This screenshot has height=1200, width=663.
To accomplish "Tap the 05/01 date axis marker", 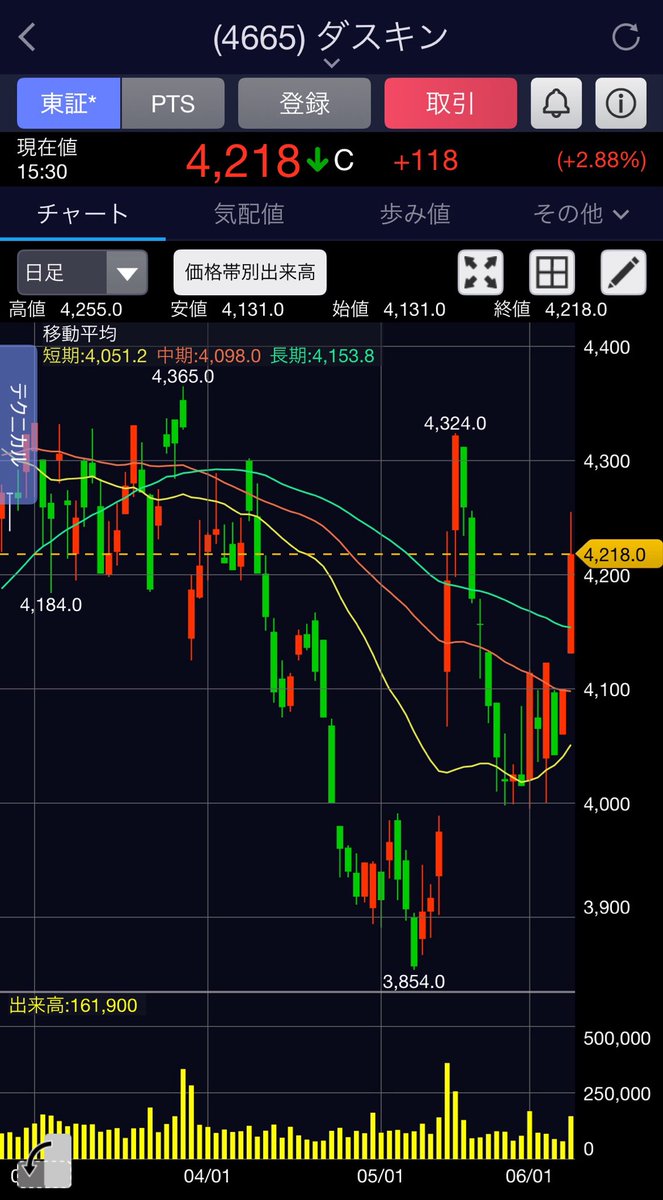I will tap(379, 1176).
